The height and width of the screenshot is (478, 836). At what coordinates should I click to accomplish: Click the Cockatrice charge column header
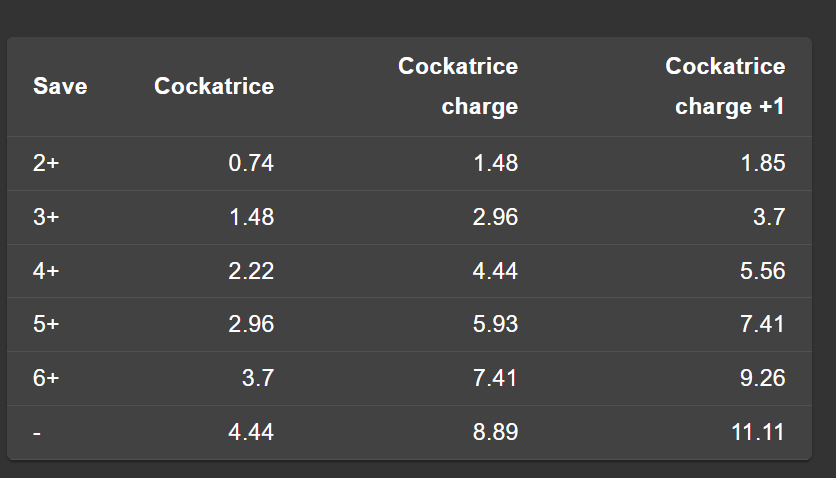458,86
